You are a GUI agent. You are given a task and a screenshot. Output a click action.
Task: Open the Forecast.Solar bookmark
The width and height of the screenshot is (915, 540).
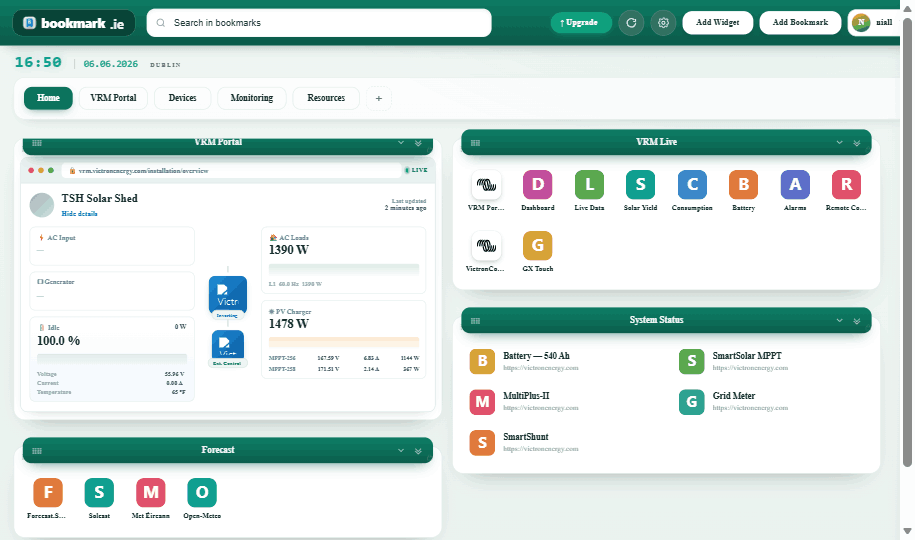pyautogui.click(x=48, y=493)
